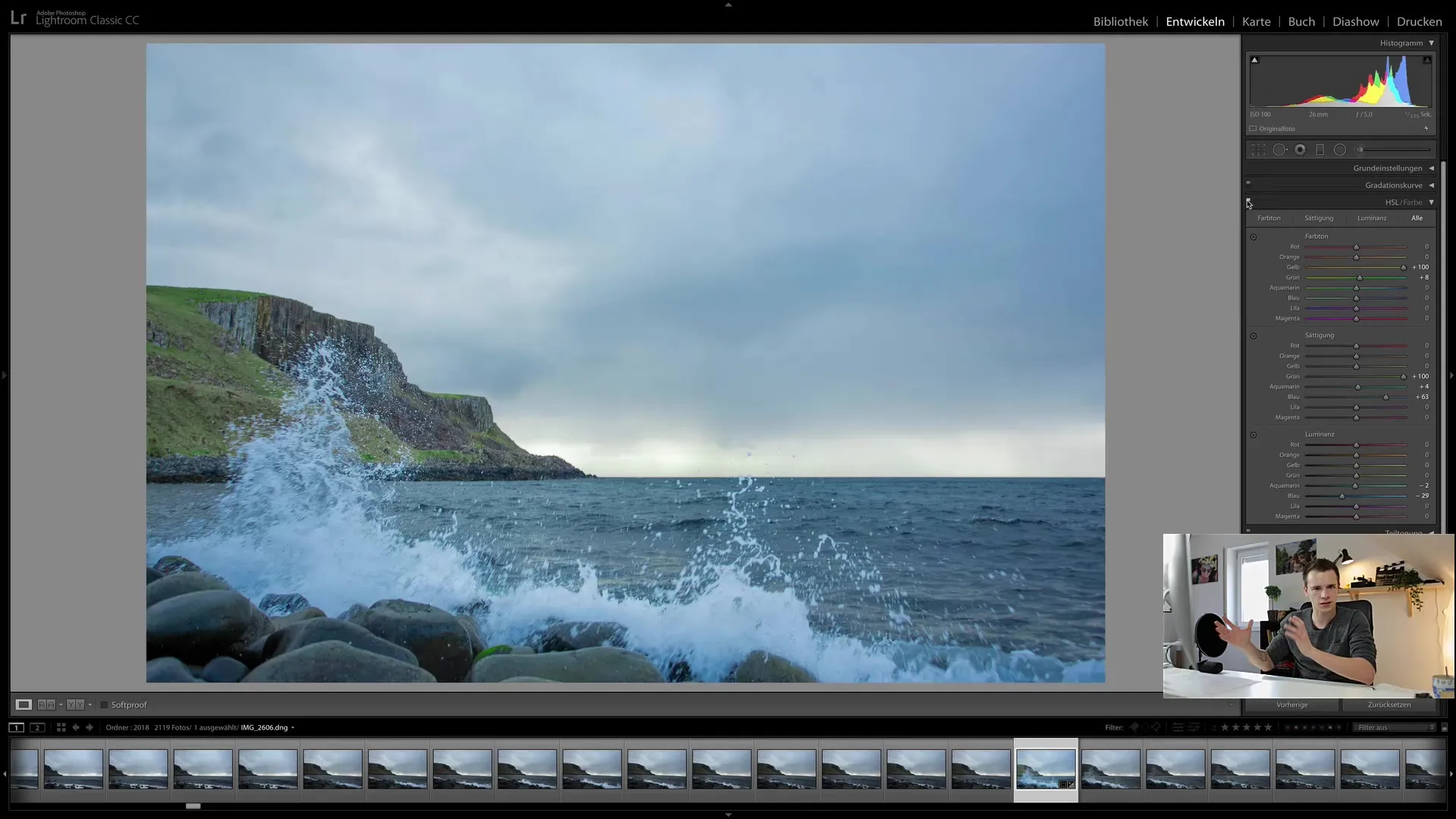Expand the Gradationskurve panel
Image resolution: width=1456 pixels, height=819 pixels.
click(1432, 186)
